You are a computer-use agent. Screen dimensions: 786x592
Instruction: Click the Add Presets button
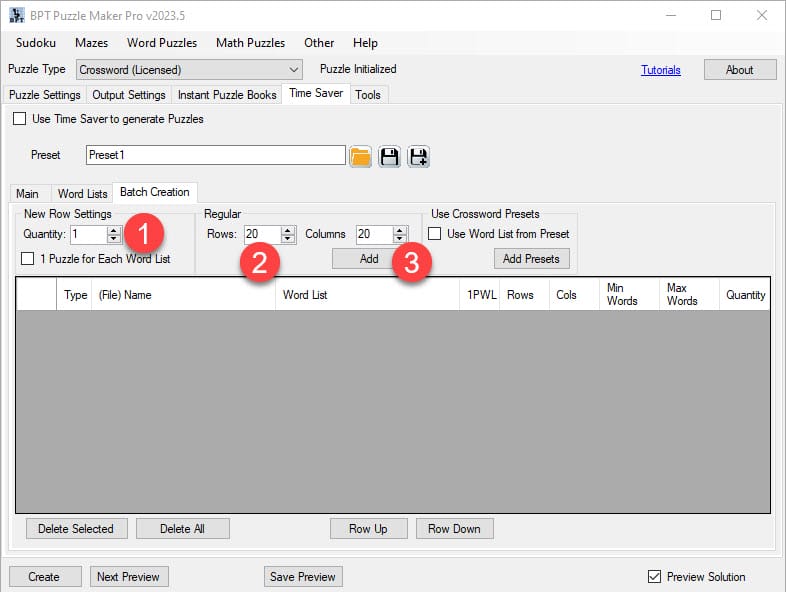[531, 259]
